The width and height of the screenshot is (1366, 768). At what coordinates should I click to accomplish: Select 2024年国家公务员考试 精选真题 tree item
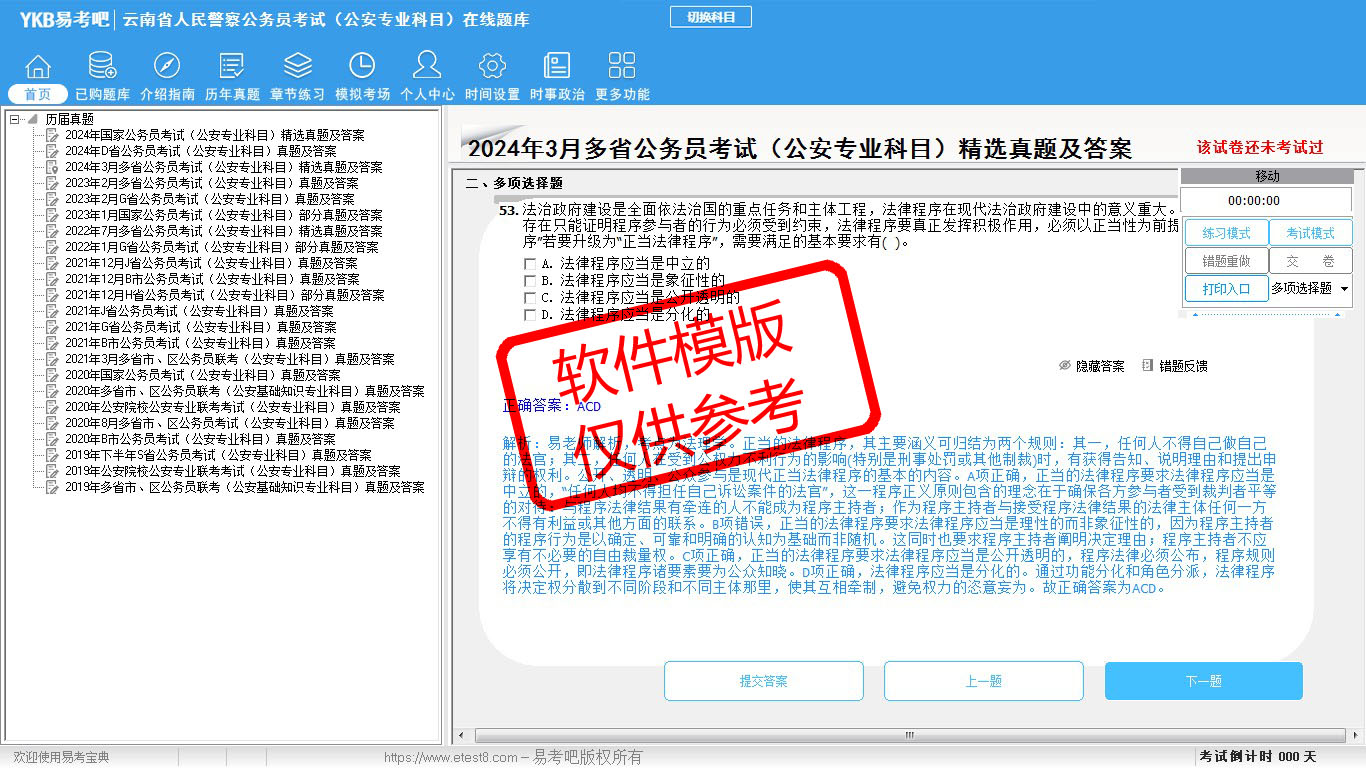214,135
